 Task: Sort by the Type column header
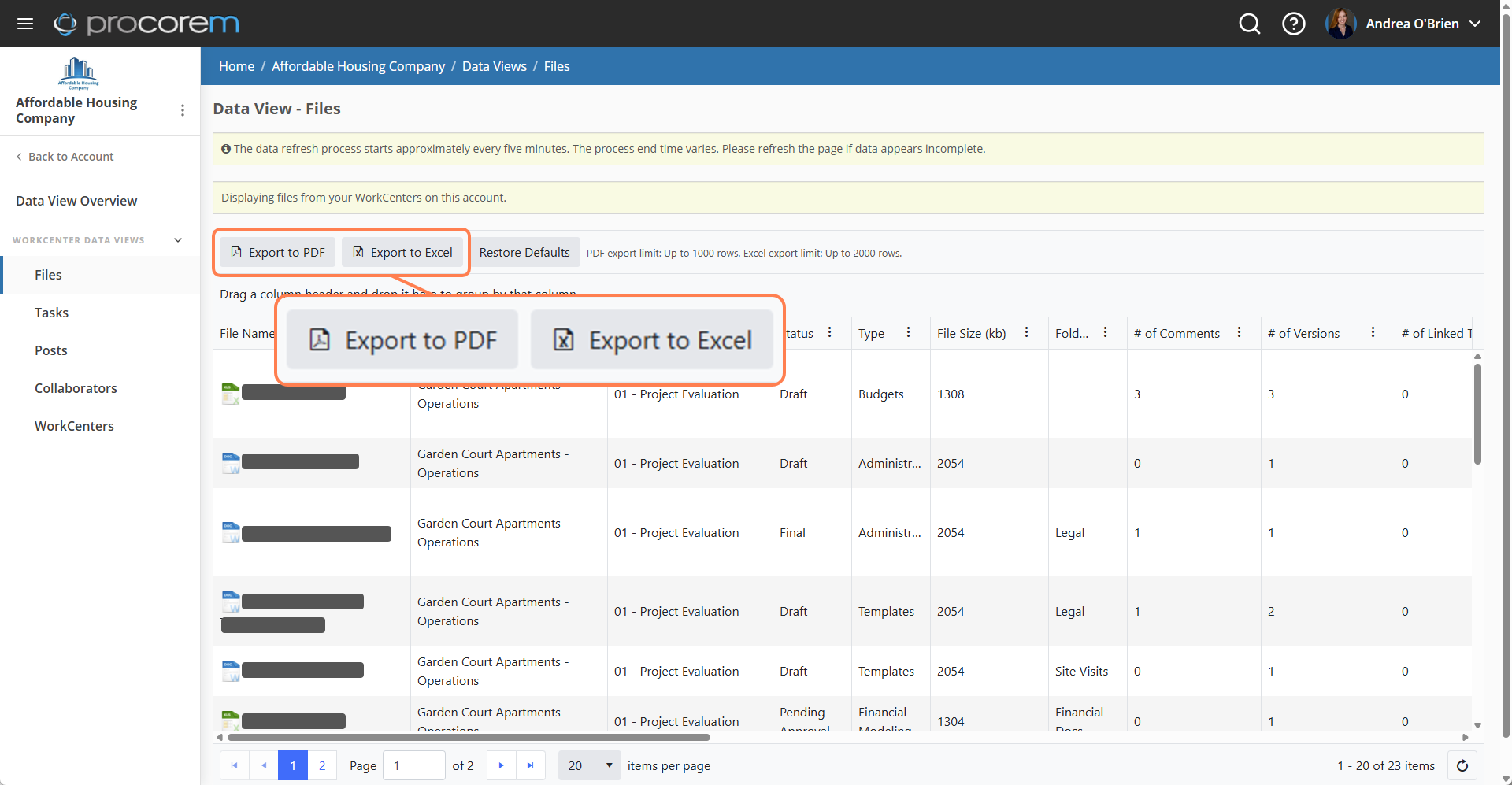coord(871,334)
